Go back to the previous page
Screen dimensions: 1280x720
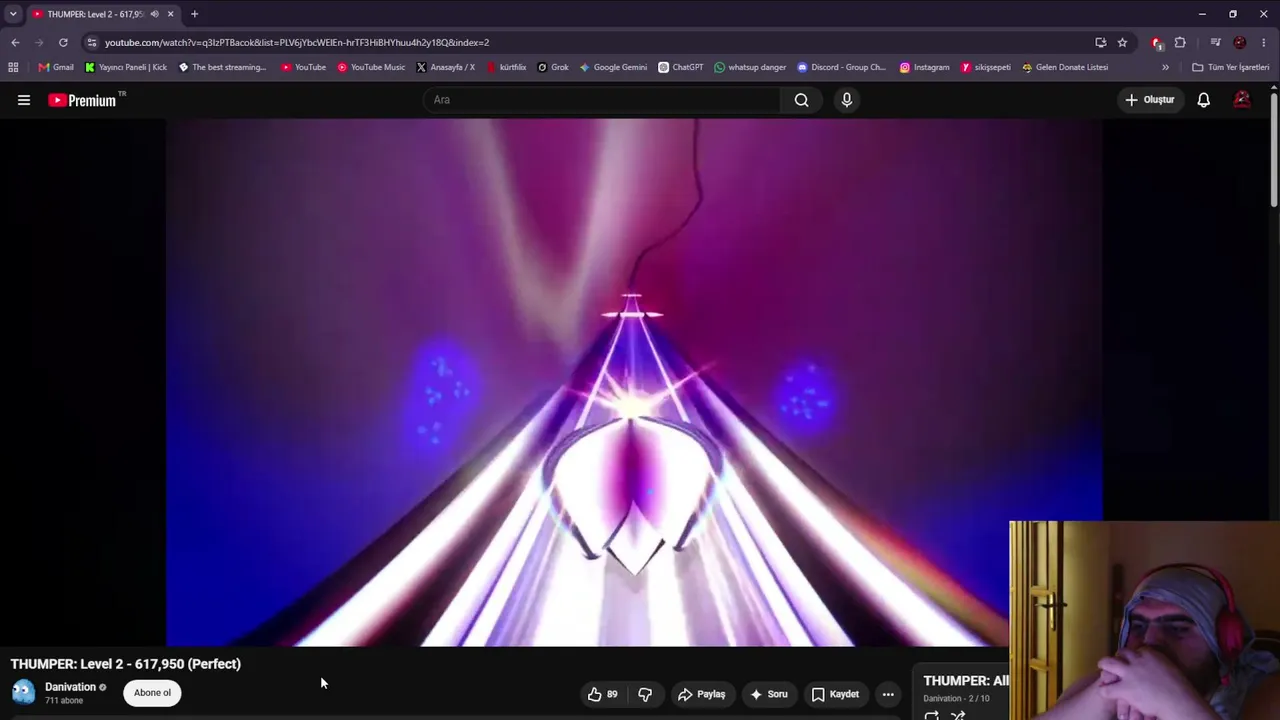click(x=15, y=42)
